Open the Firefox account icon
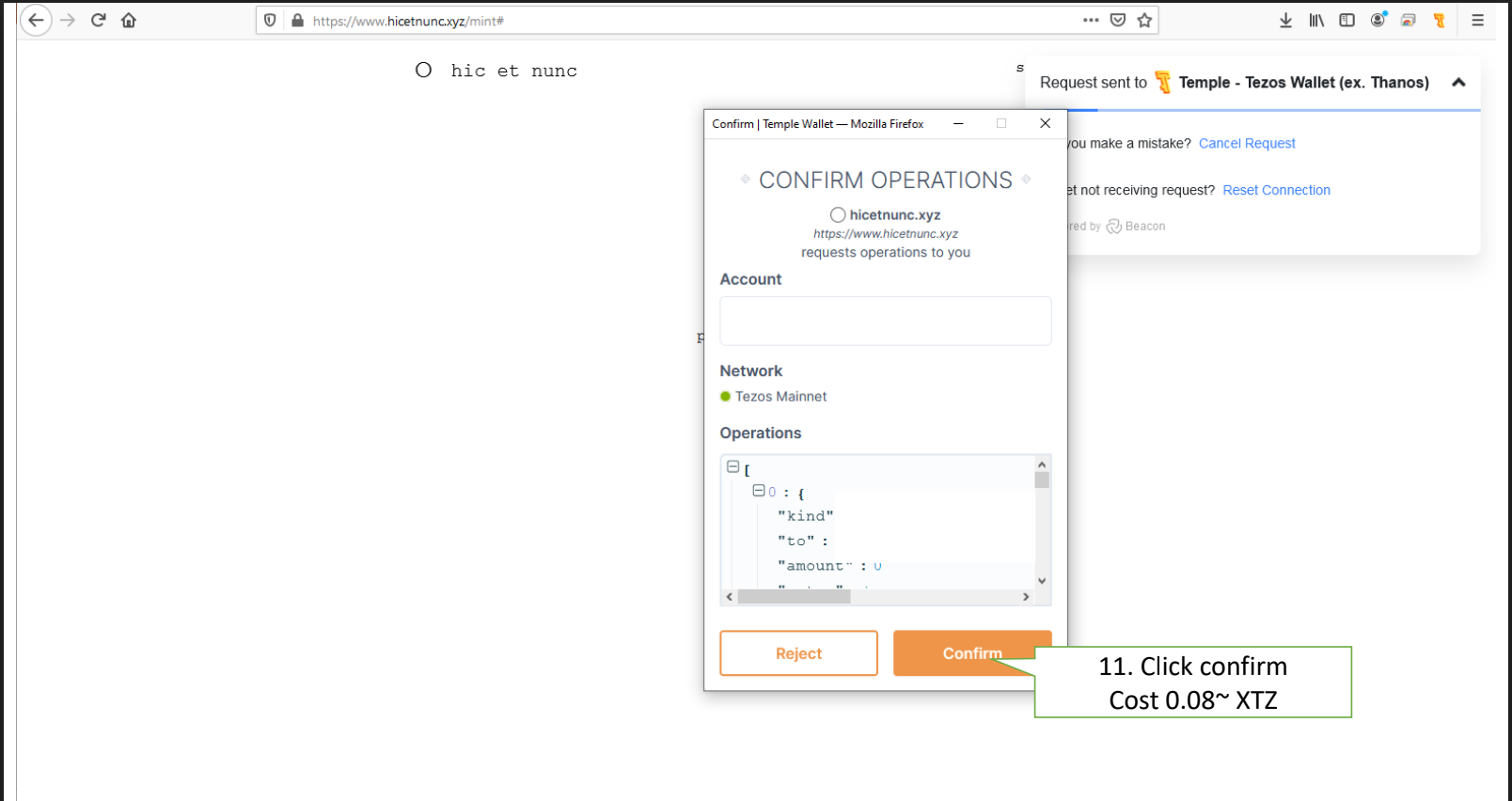This screenshot has width=1512, height=801. pos(1378,20)
